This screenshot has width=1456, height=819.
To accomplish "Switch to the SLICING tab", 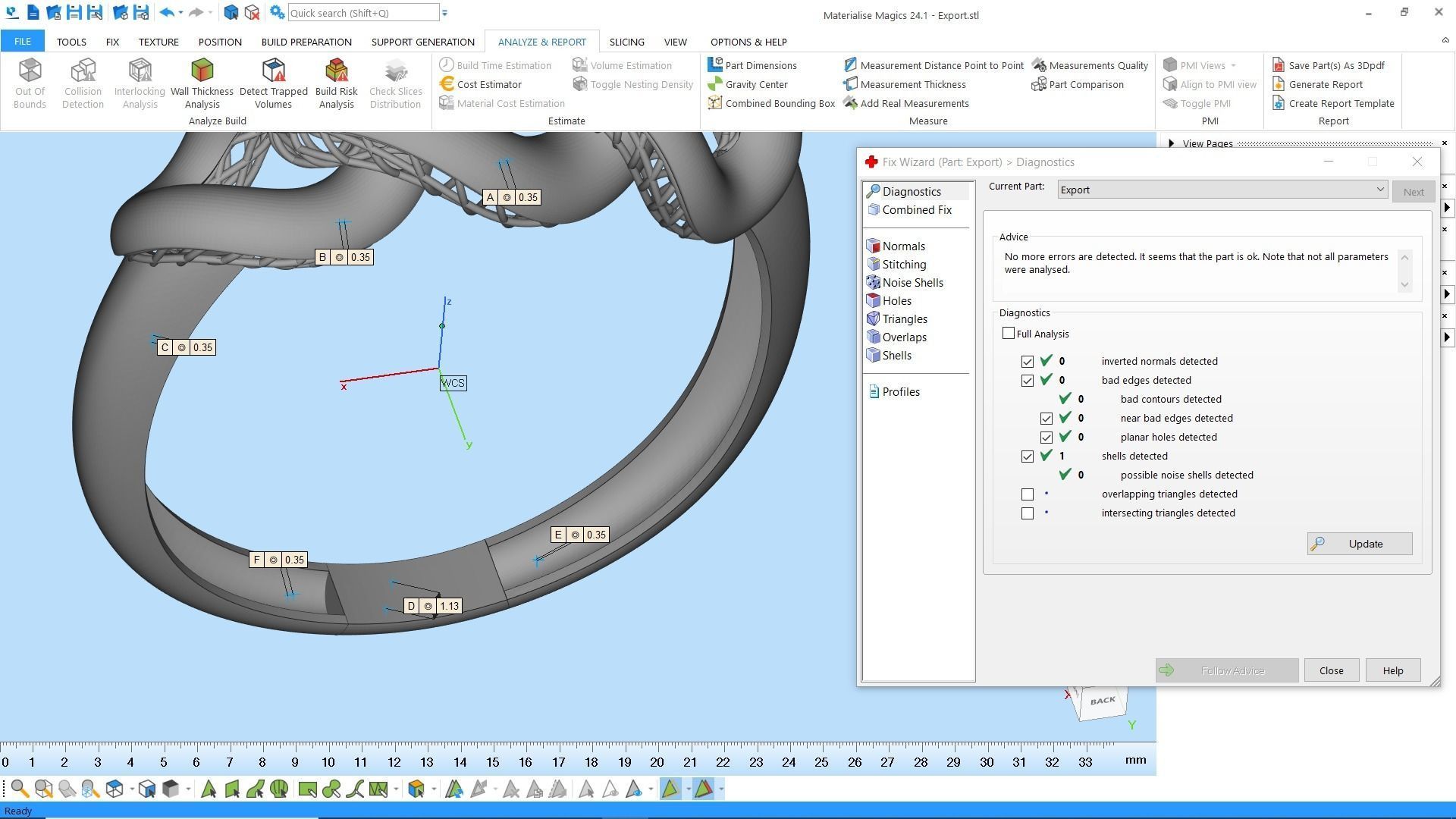I will [x=626, y=42].
